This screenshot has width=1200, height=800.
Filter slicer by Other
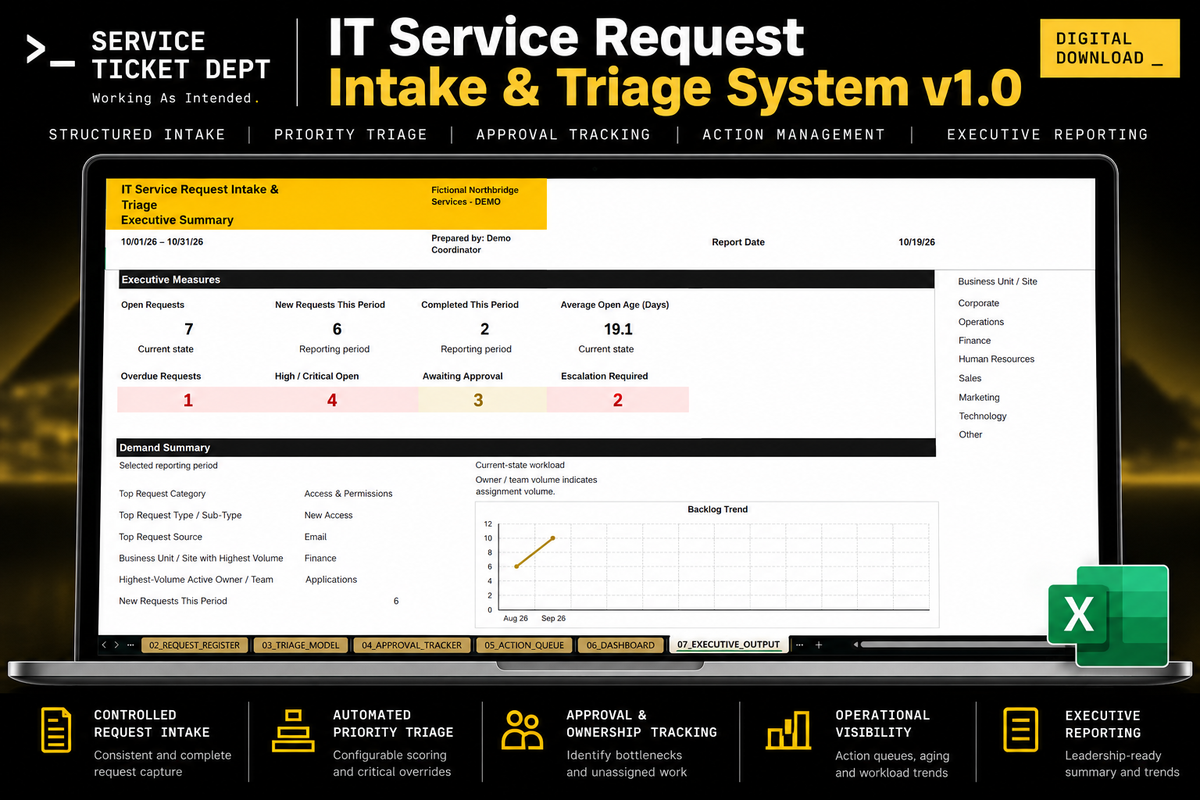[970, 434]
